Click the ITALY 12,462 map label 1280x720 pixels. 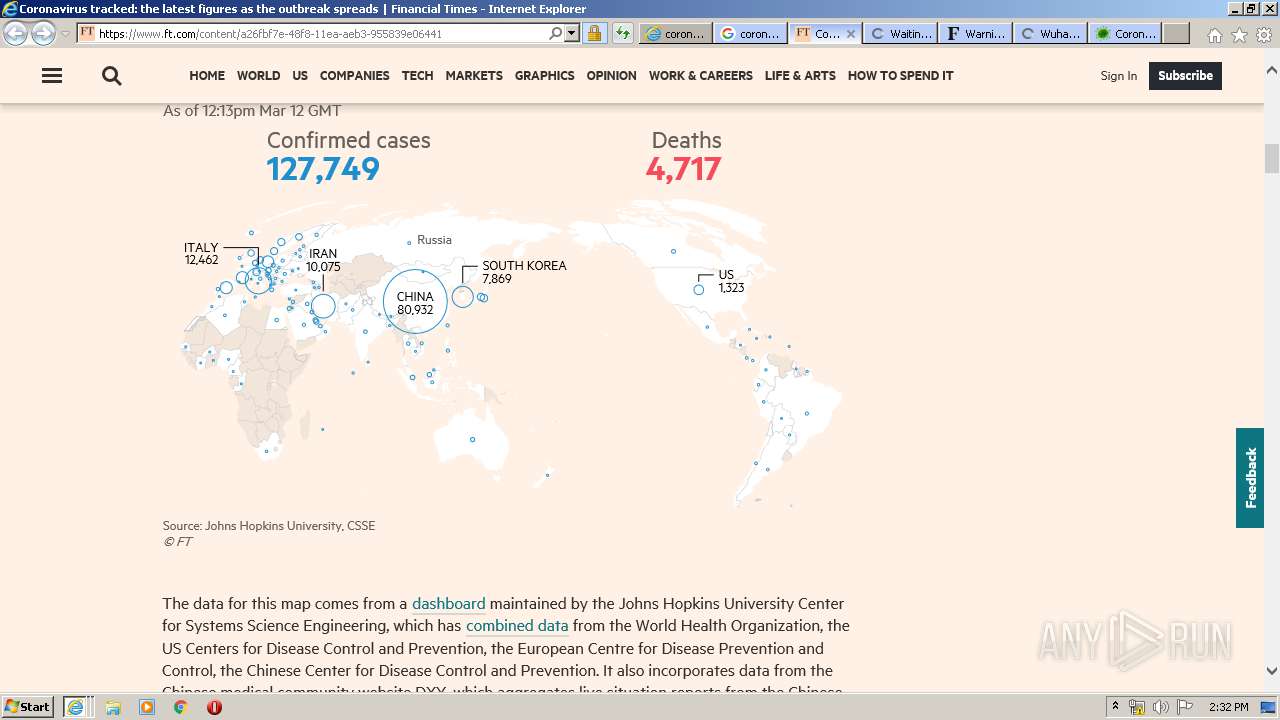(x=201, y=254)
